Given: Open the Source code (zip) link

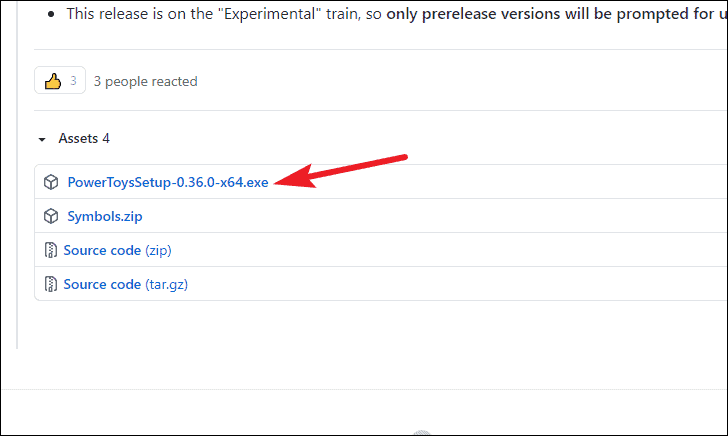Looking at the screenshot, I should (x=102, y=250).
